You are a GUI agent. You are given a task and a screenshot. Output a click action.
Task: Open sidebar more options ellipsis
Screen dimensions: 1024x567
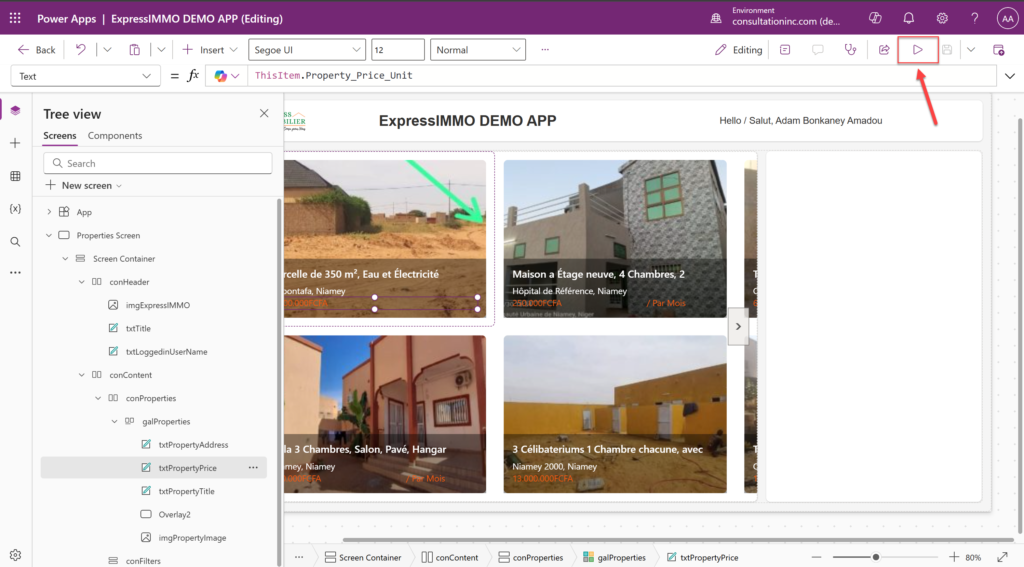pos(15,272)
